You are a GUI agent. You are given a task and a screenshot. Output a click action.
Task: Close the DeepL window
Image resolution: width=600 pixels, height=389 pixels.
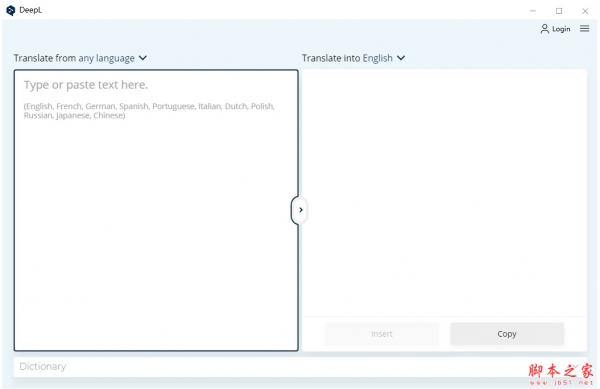click(x=585, y=11)
